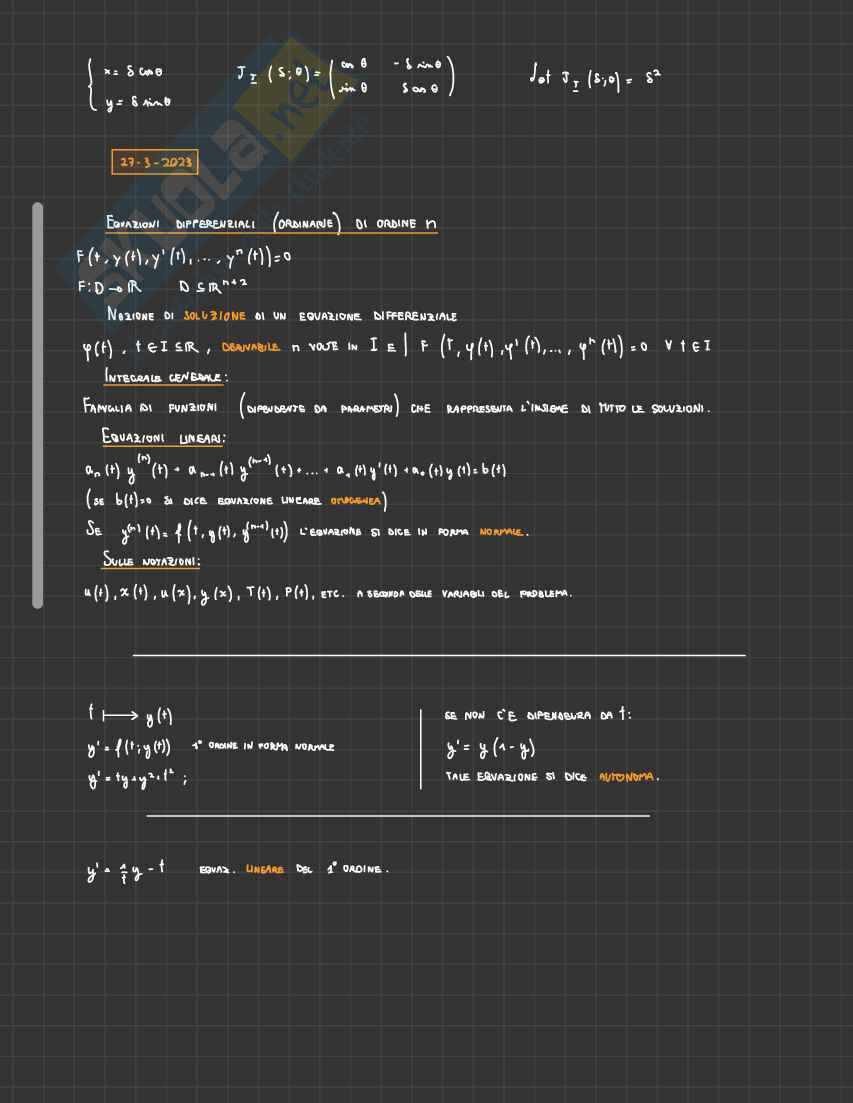Image resolution: width=853 pixels, height=1103 pixels.
Task: Click the orange boxed date 27-3-2023
Action: (154, 162)
